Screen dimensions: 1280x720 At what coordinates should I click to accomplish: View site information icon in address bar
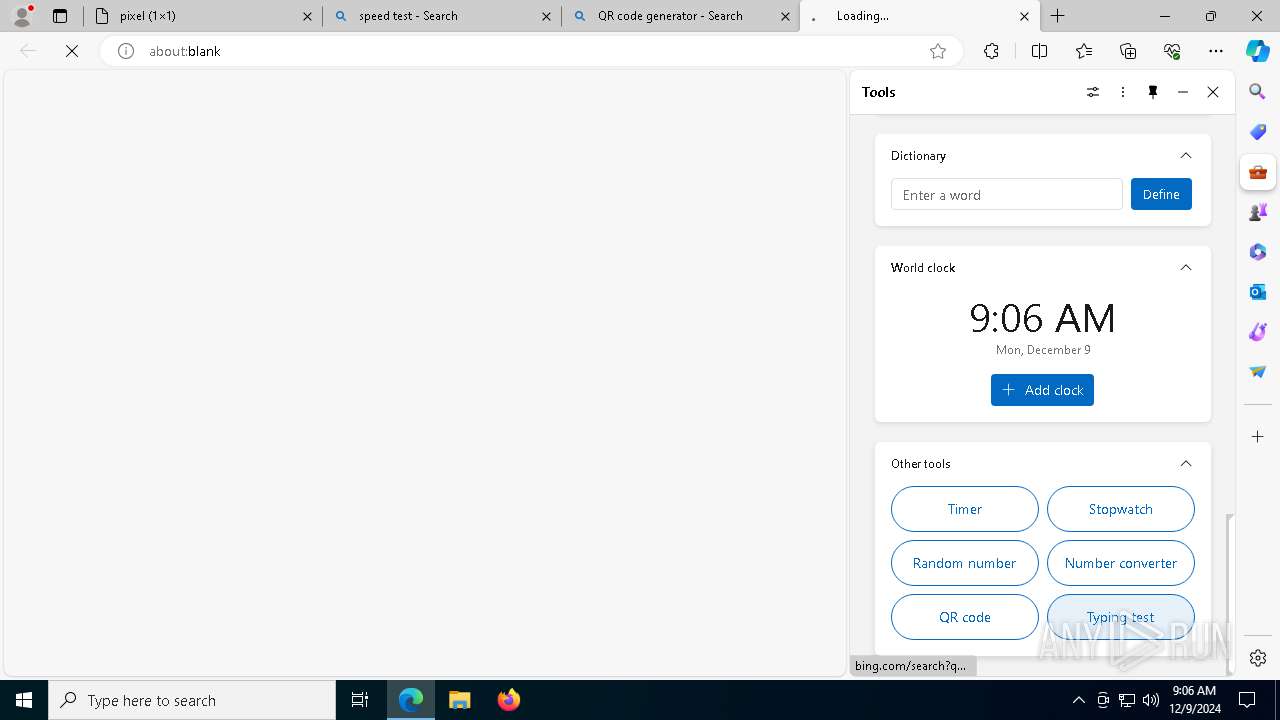point(126,51)
